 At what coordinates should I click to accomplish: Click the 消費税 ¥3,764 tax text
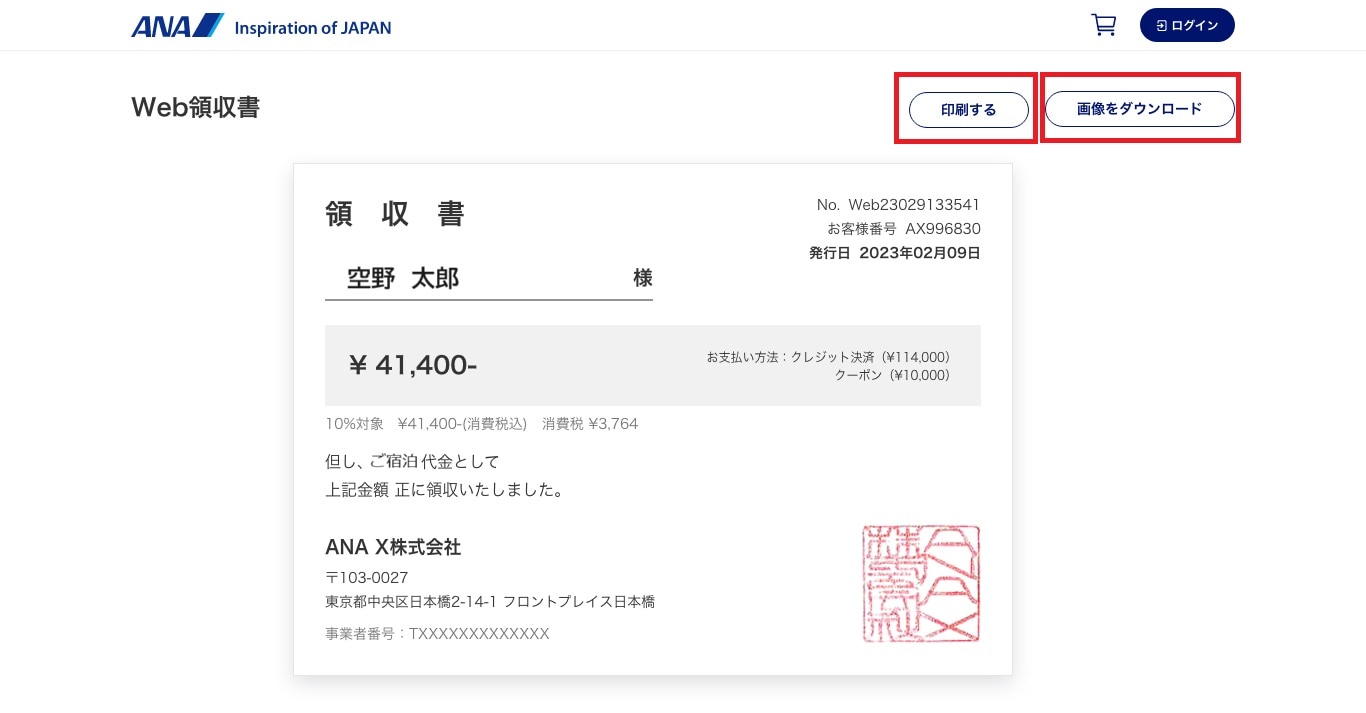click(x=590, y=424)
